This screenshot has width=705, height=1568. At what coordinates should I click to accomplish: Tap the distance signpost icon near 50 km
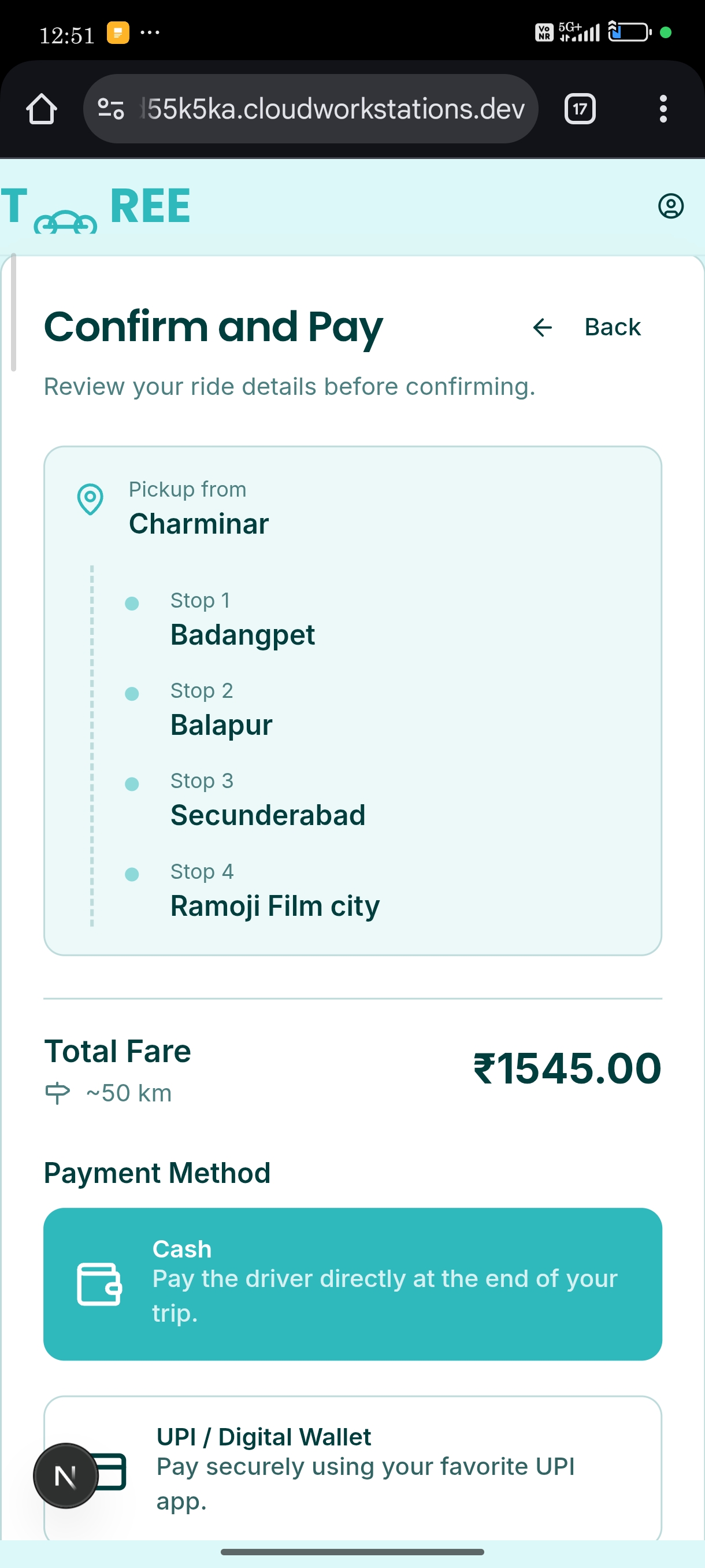[58, 1093]
